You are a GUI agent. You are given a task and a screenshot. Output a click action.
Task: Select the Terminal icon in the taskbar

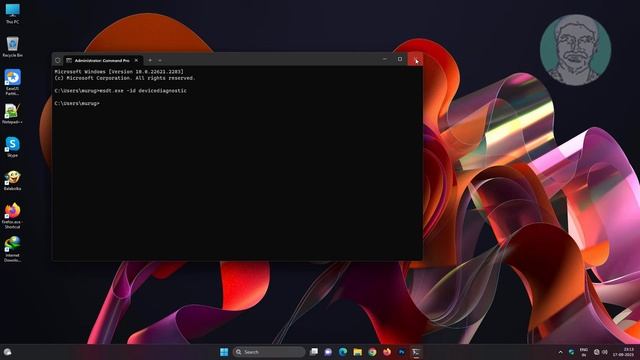[416, 352]
